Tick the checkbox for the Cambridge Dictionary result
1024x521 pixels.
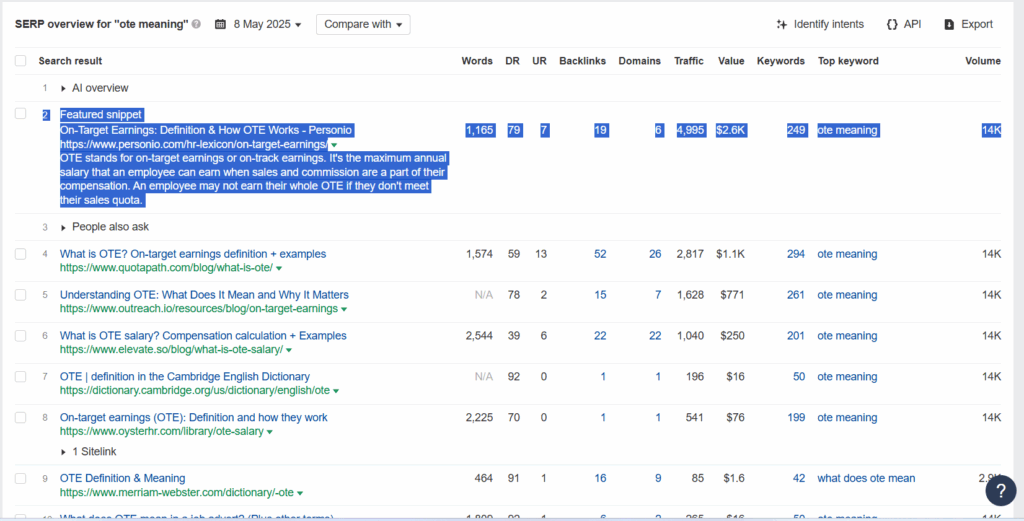click(21, 377)
